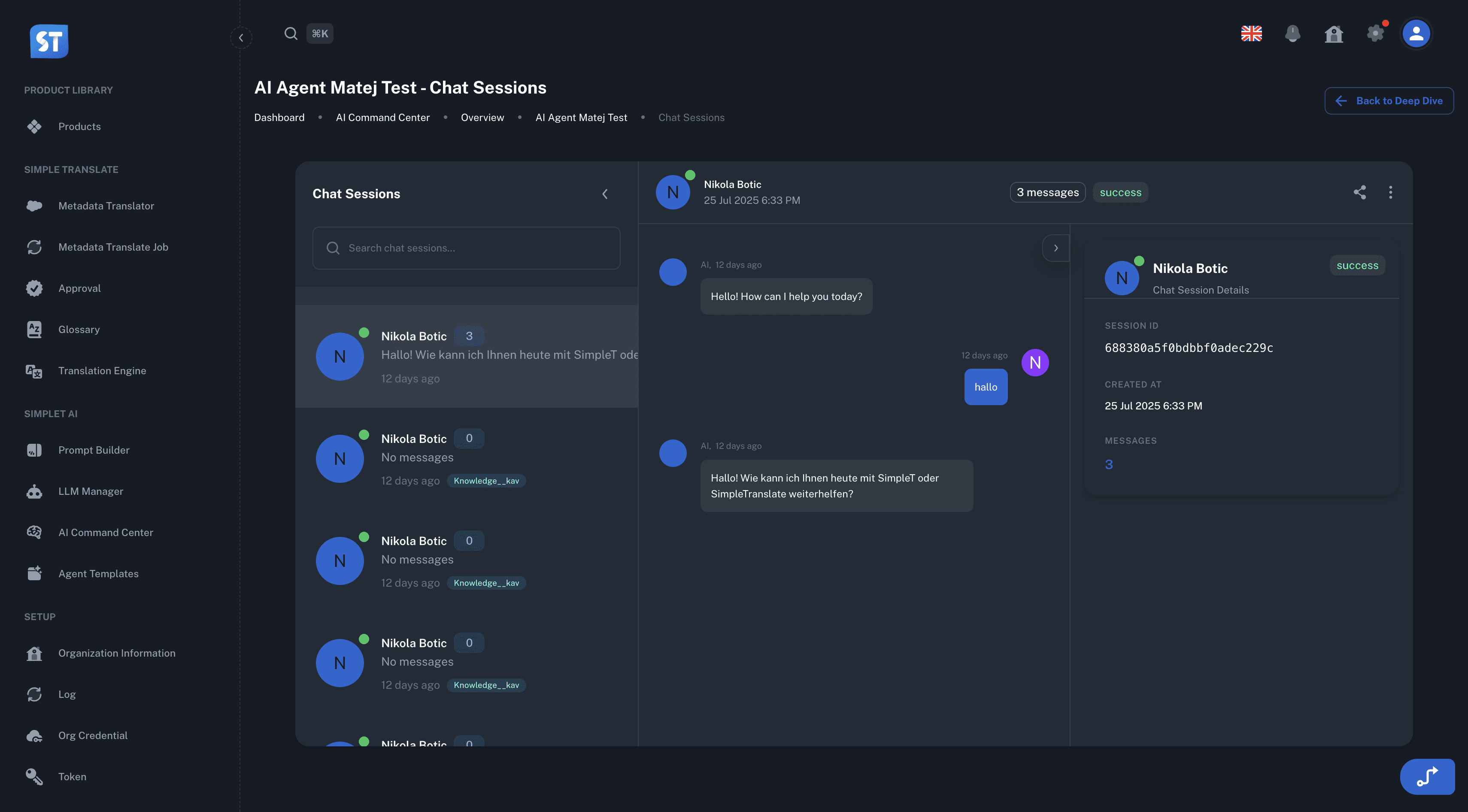Screen dimensions: 1468x812
Task: Click the search chat sessions field
Action: [x=466, y=248]
